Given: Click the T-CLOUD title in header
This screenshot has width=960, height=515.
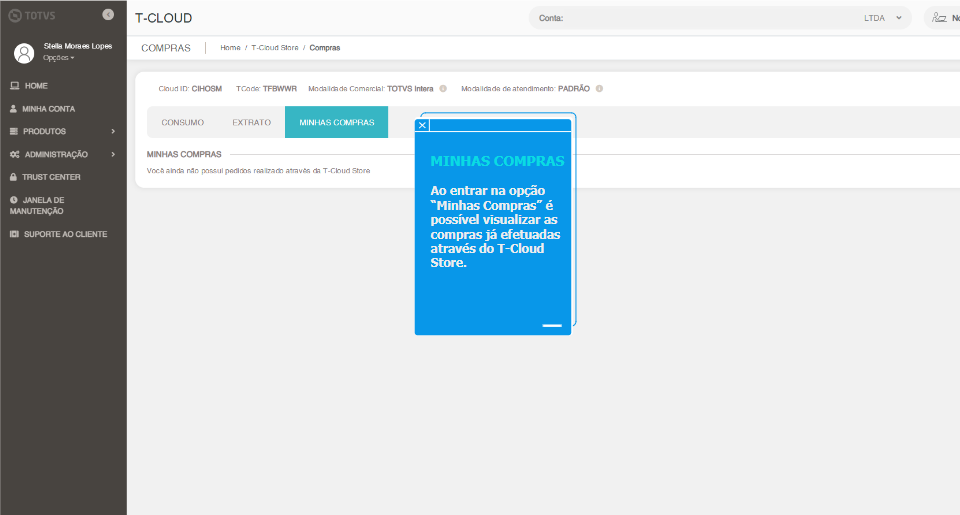Looking at the screenshot, I should tap(163, 18).
